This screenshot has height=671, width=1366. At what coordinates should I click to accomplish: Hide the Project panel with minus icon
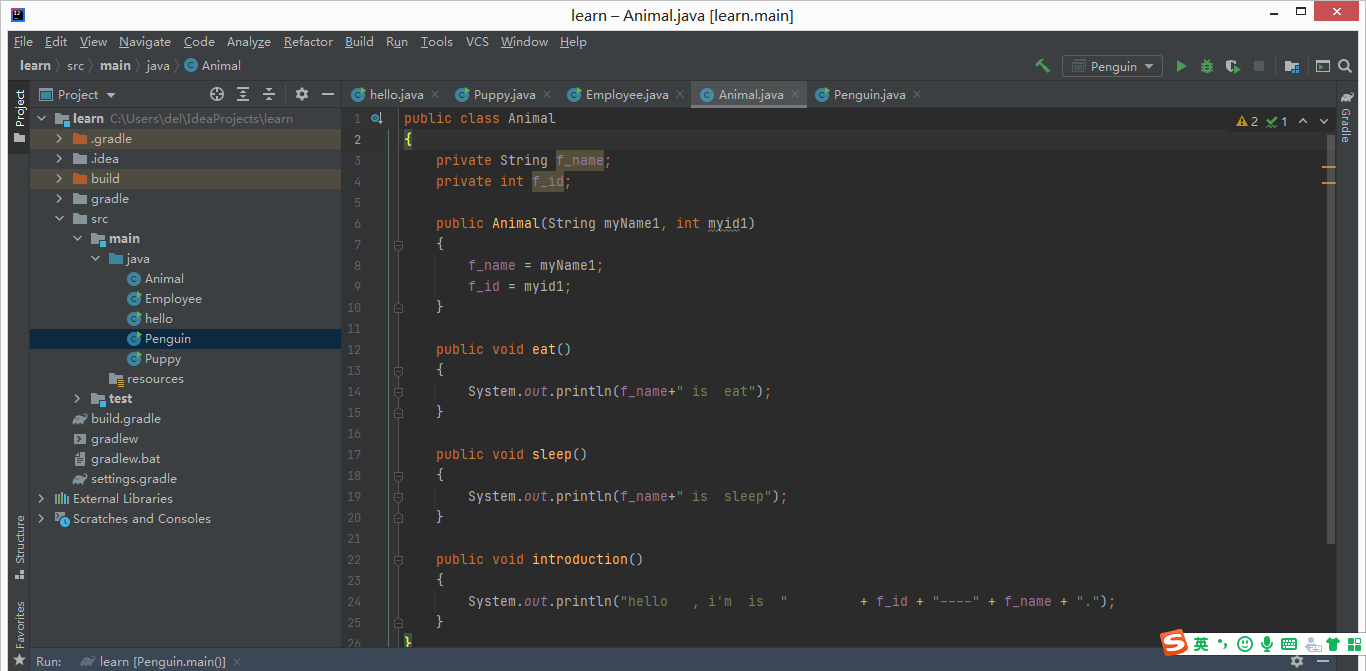click(327, 94)
